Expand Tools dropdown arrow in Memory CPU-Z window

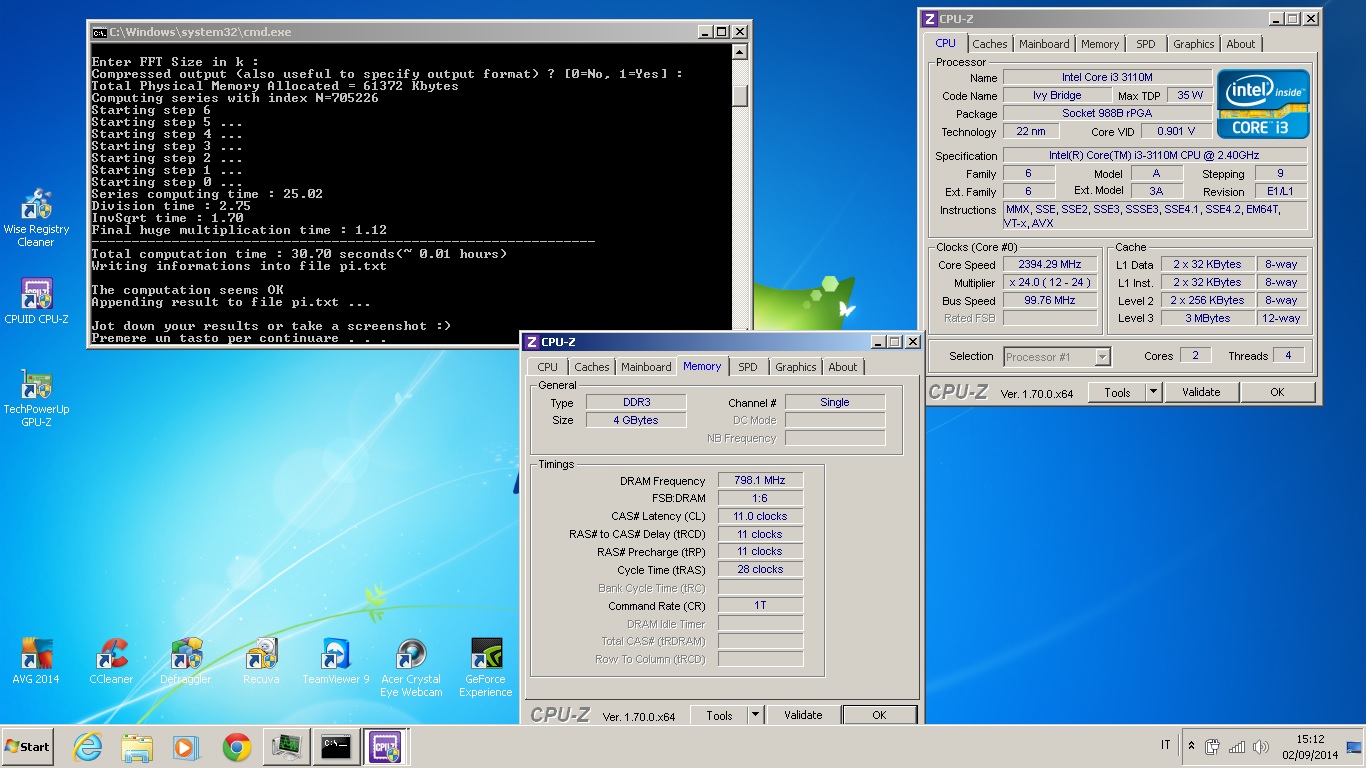point(755,715)
